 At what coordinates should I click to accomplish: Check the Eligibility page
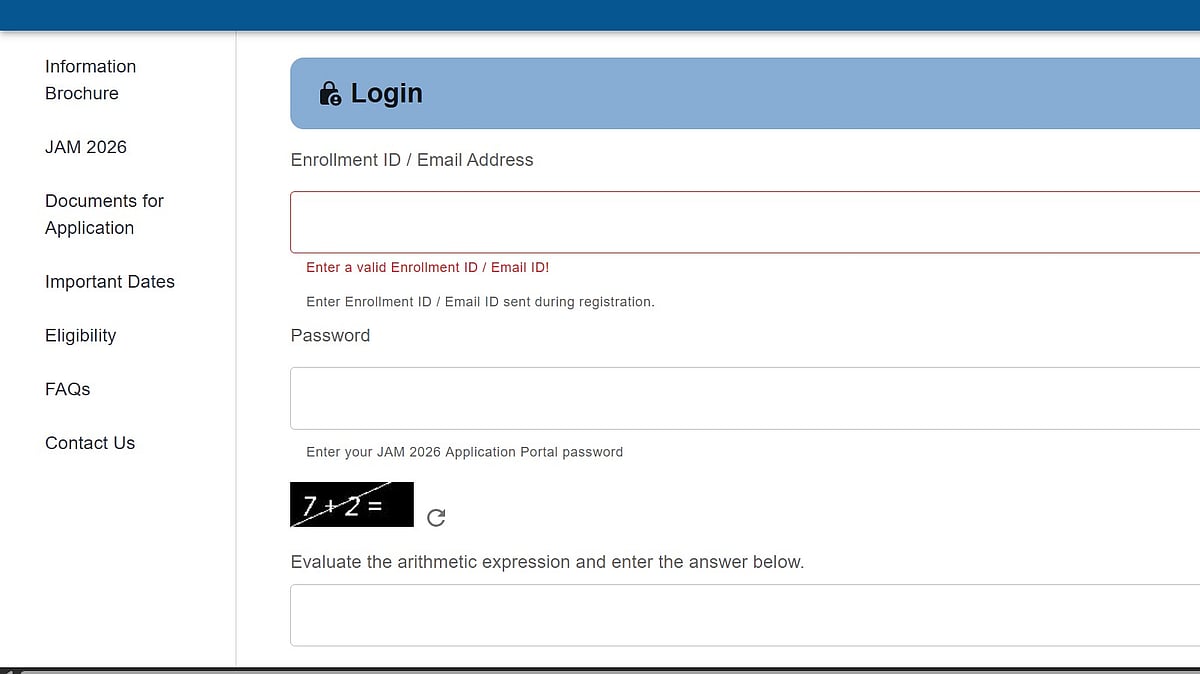80,335
